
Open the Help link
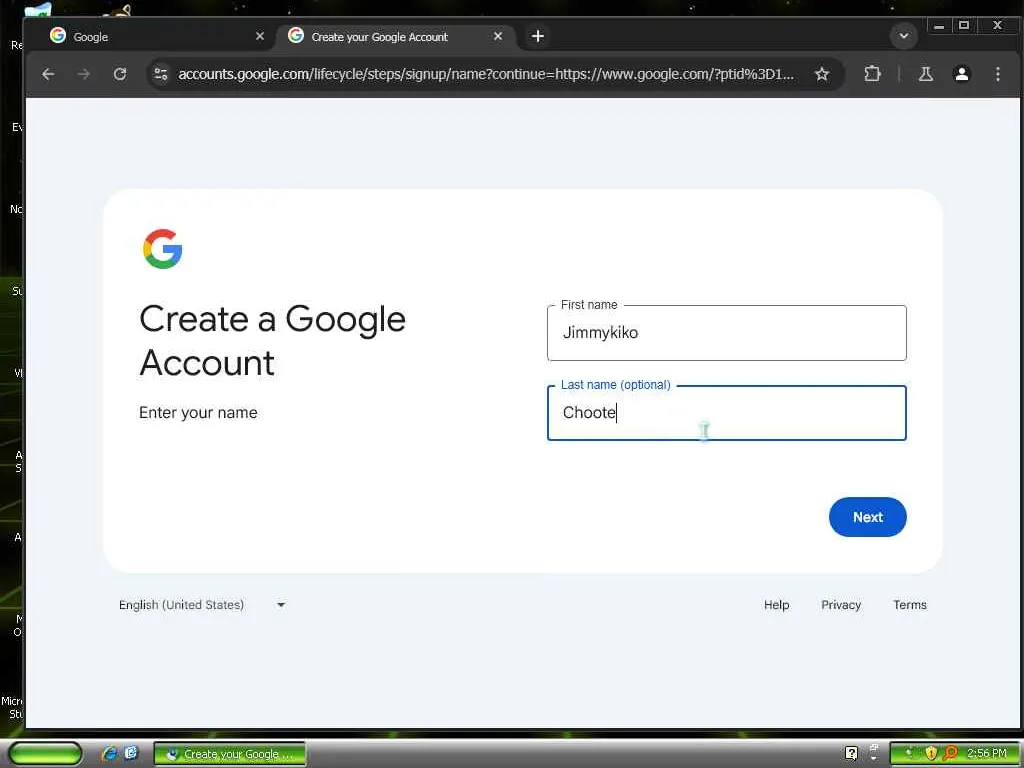[x=776, y=605]
